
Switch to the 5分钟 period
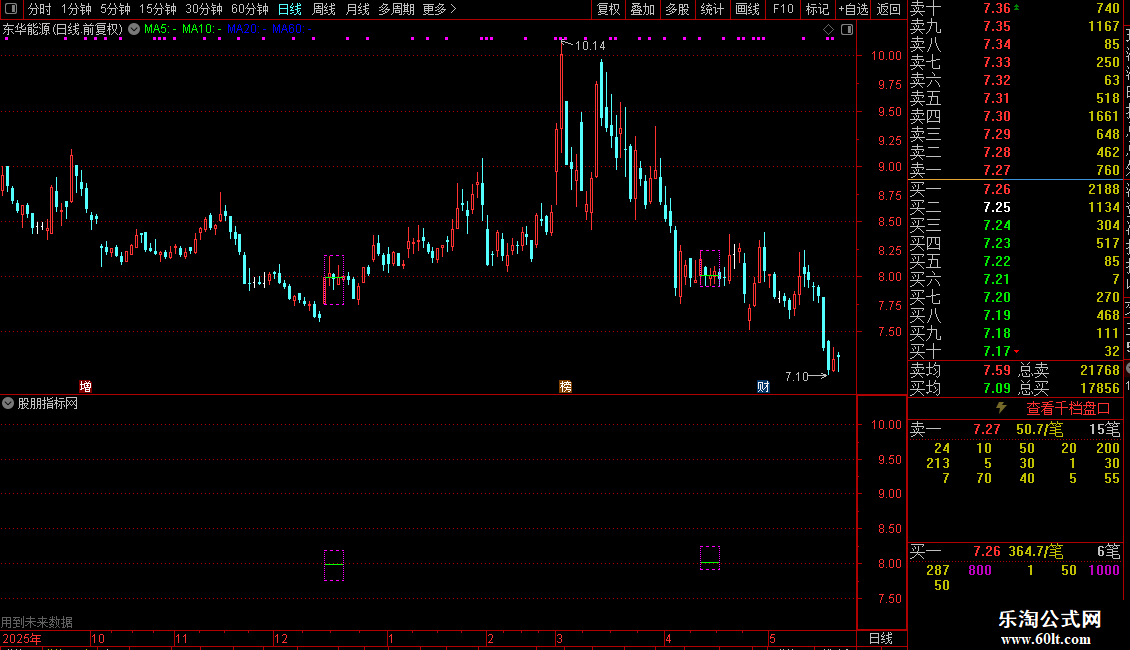[115, 9]
